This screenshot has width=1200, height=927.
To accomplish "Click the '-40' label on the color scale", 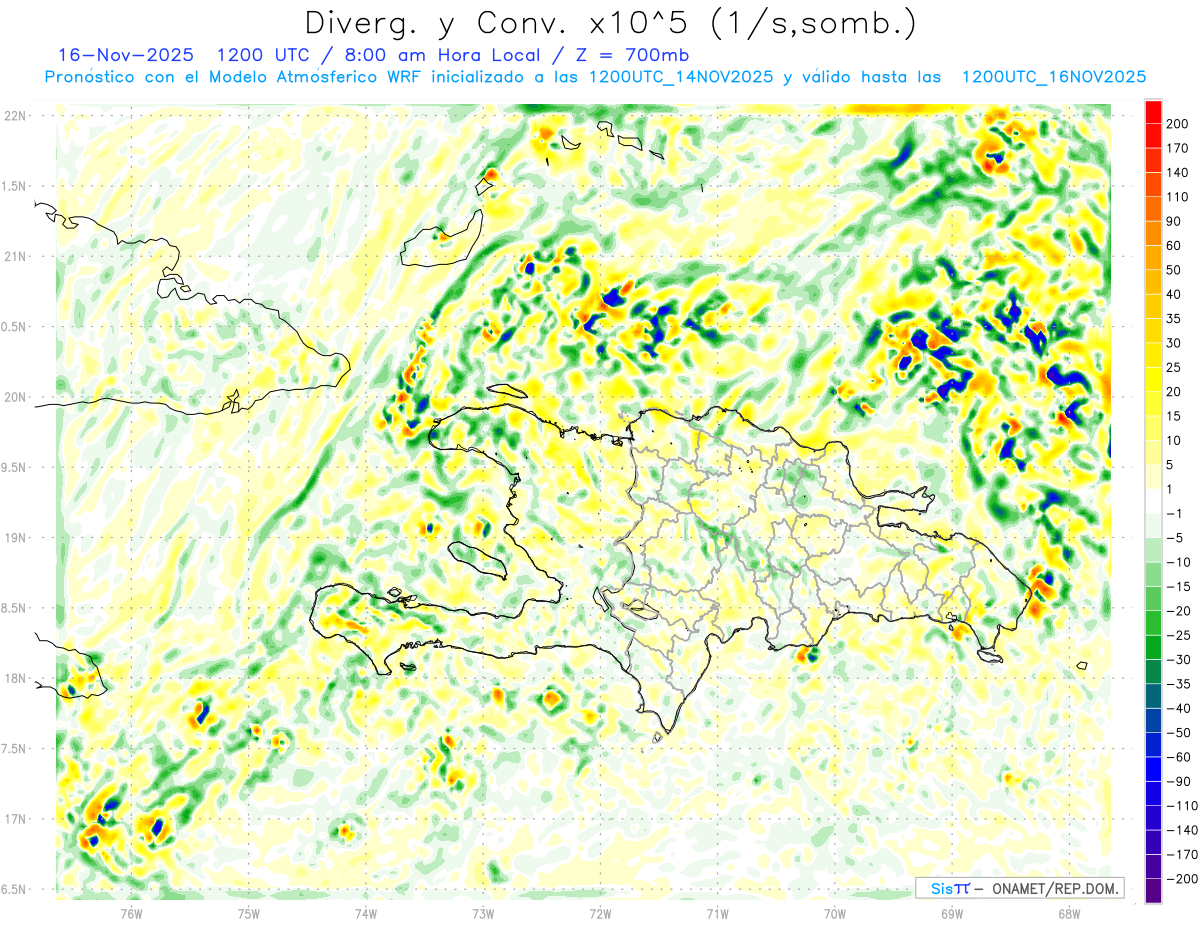I will (x=1178, y=708).
